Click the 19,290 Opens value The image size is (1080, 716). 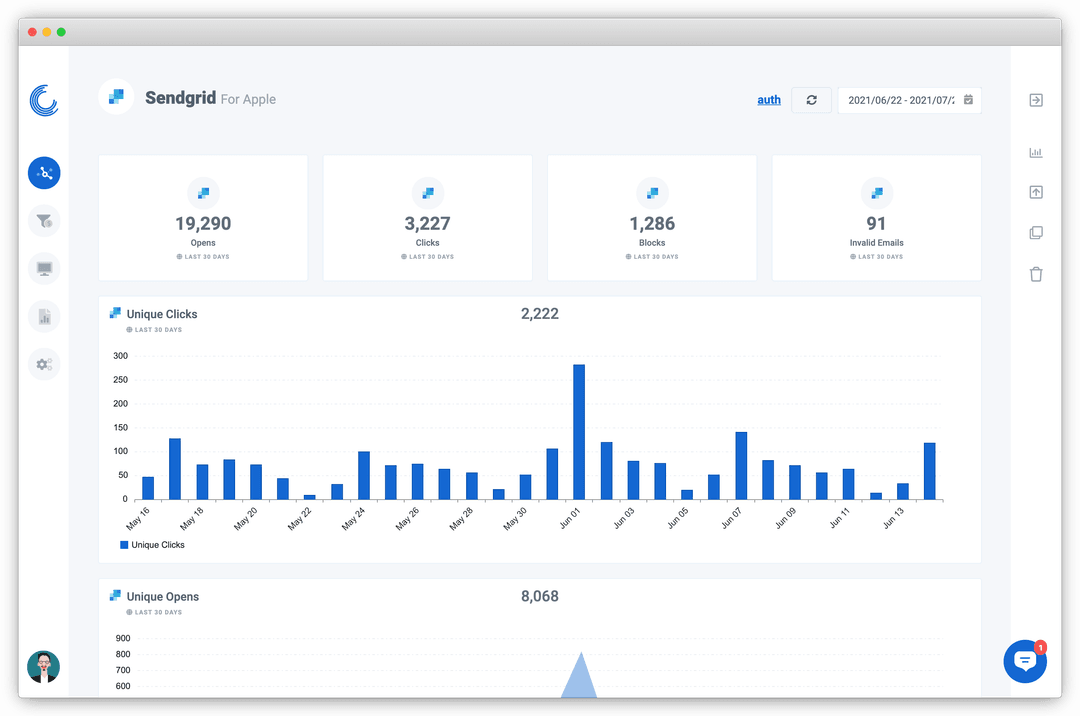tap(203, 224)
